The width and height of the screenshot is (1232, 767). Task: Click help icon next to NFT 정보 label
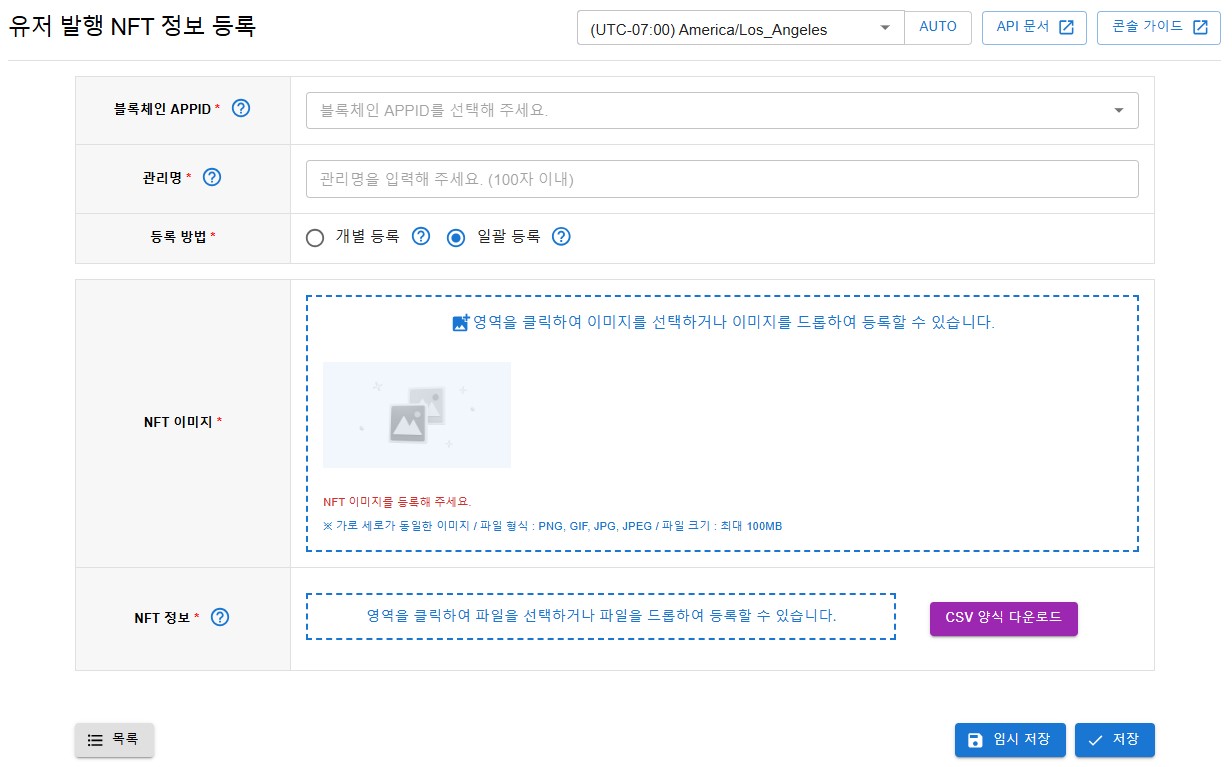[x=221, y=617]
